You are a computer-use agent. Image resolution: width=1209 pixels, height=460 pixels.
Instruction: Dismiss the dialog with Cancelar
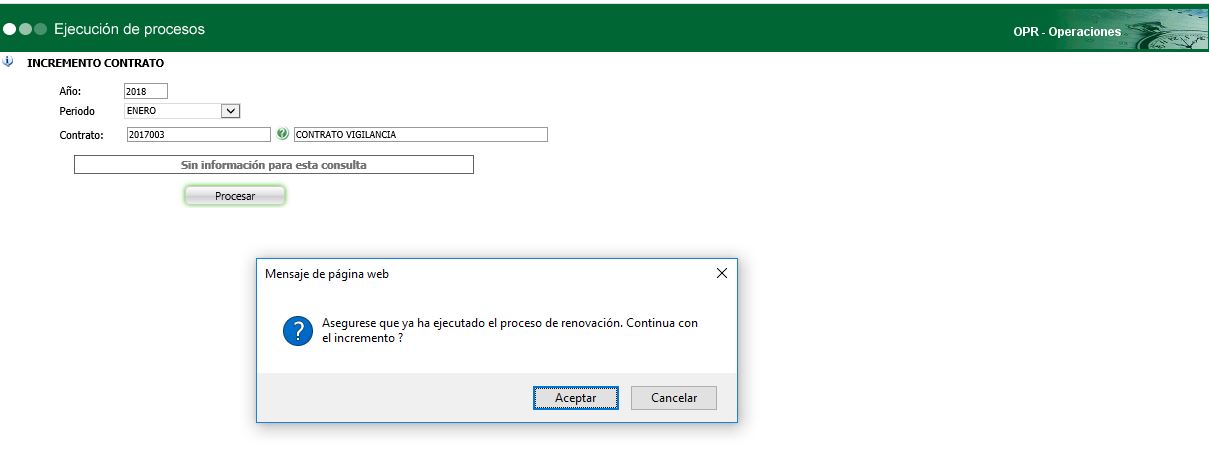[x=674, y=398]
